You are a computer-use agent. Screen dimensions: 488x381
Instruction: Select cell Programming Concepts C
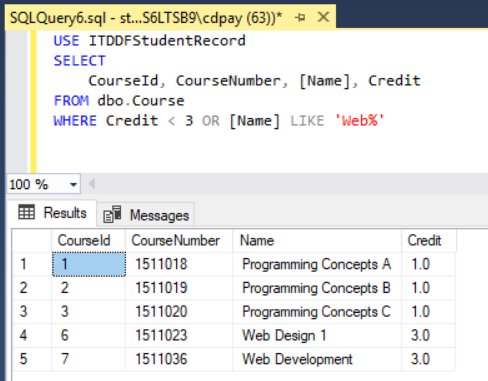point(317,312)
